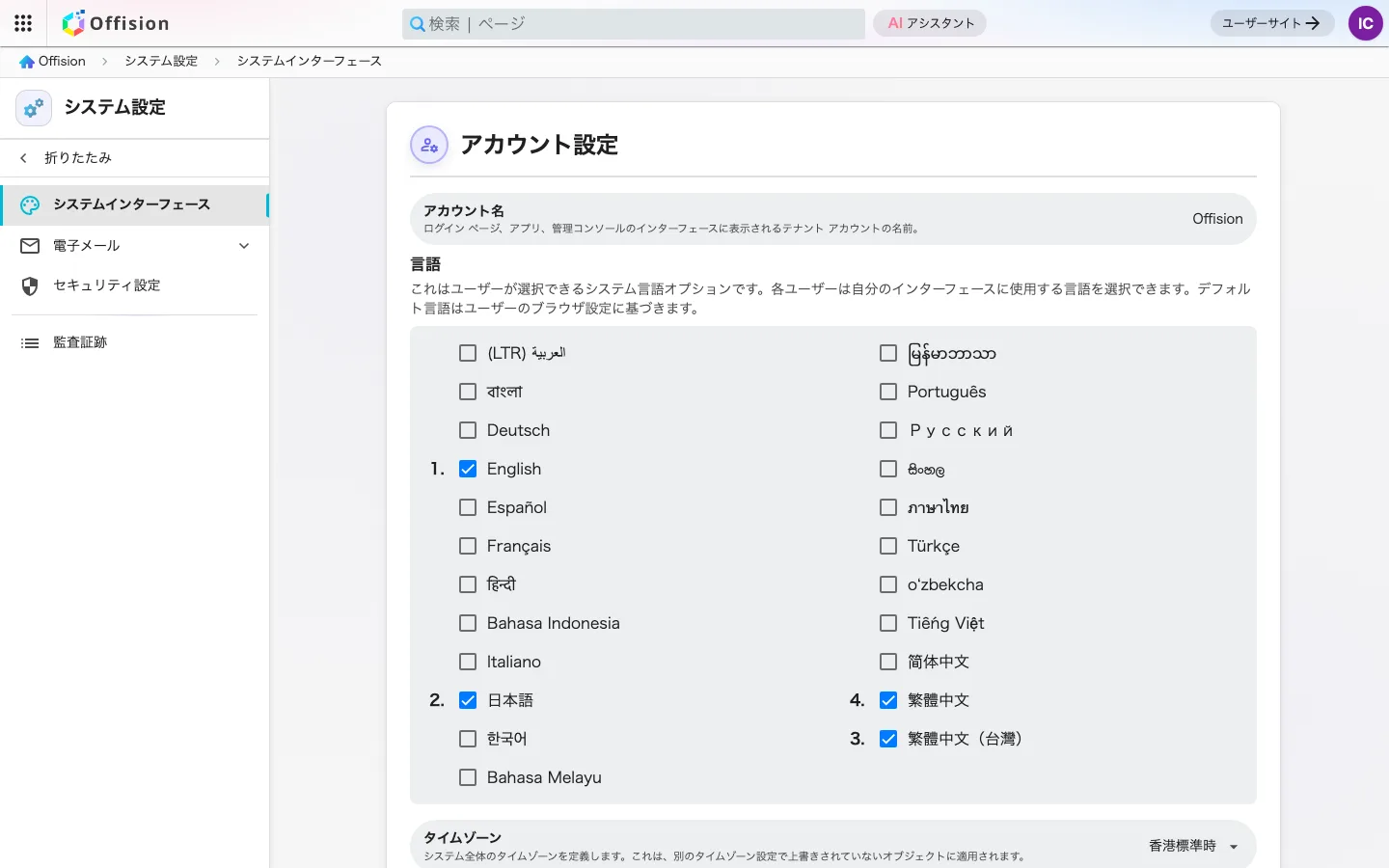Enable the Bahasa Indonesia checkbox

pyautogui.click(x=468, y=623)
